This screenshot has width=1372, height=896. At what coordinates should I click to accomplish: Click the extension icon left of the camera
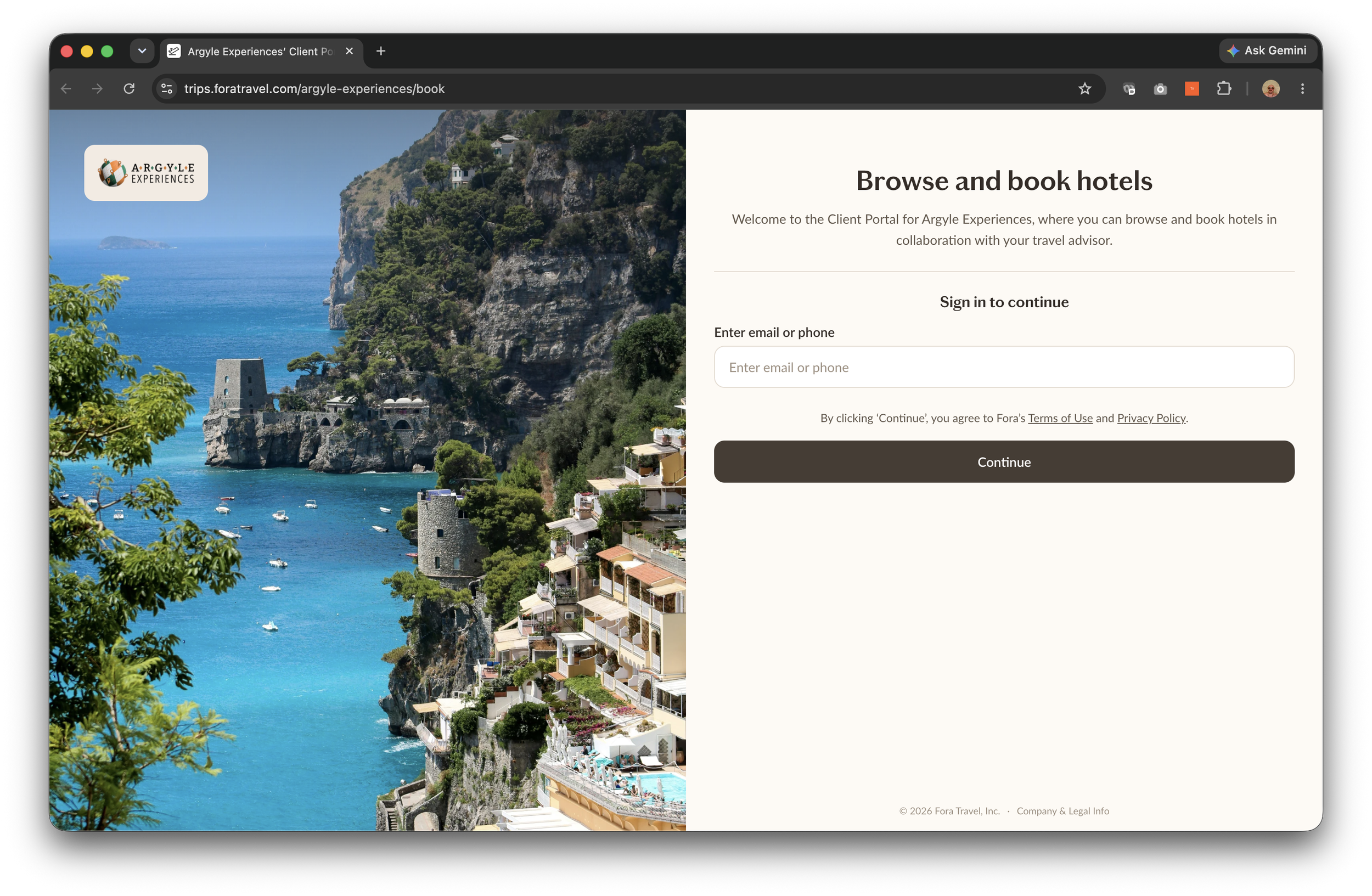pyautogui.click(x=1129, y=89)
